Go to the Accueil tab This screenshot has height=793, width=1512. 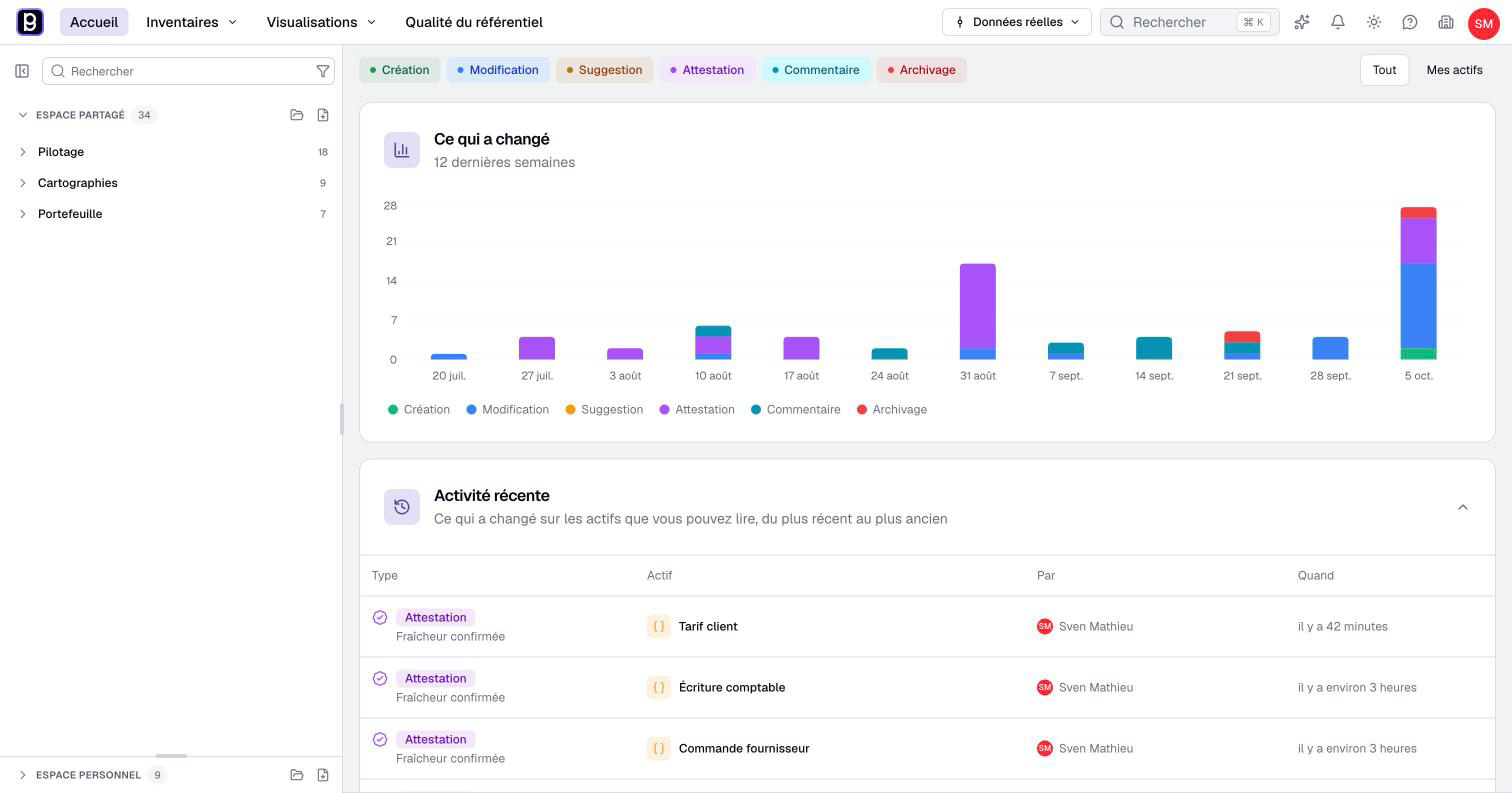(x=94, y=22)
